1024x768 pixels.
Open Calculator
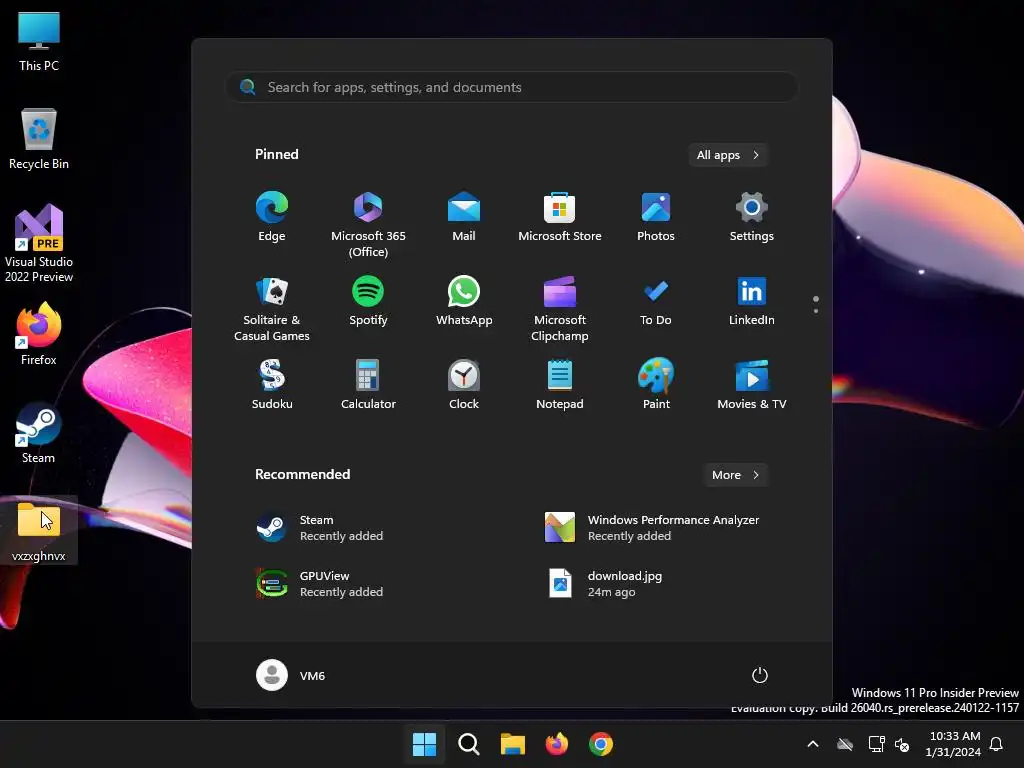(368, 385)
